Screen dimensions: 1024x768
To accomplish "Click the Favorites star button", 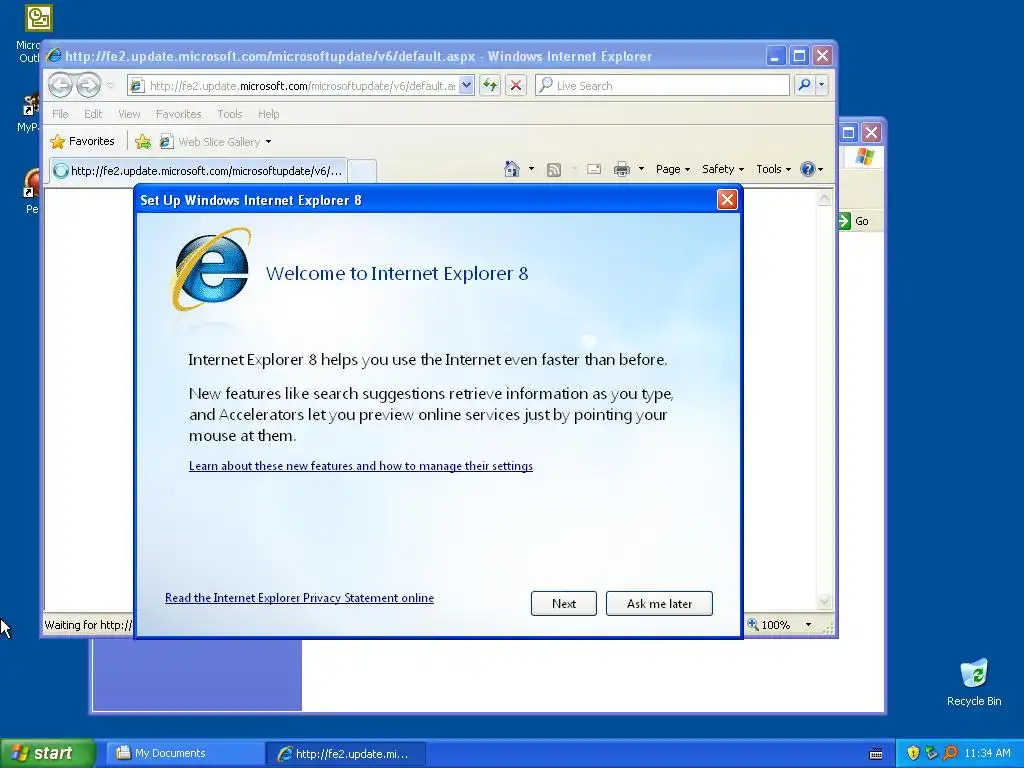I will (82, 141).
